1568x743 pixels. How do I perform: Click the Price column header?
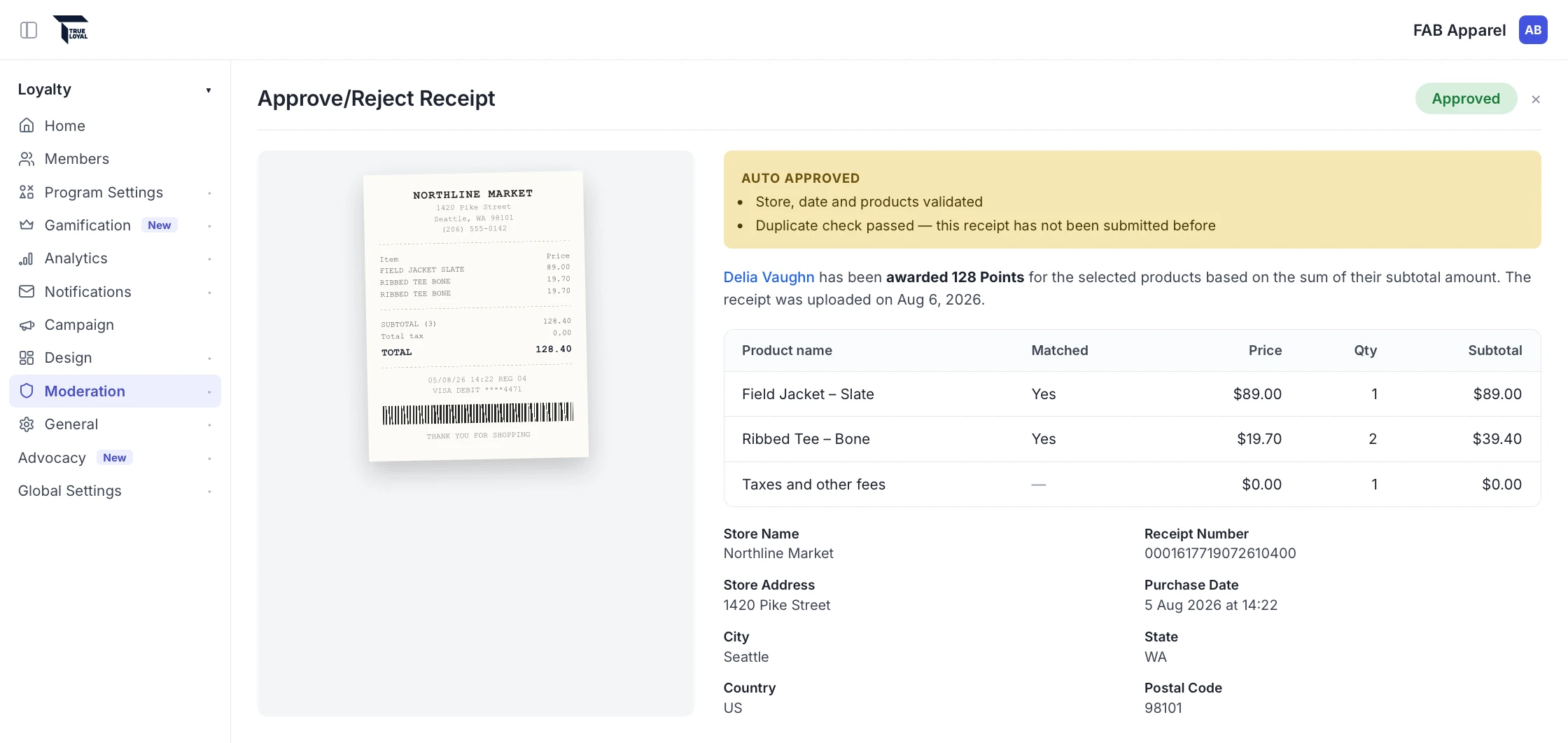(x=1265, y=350)
